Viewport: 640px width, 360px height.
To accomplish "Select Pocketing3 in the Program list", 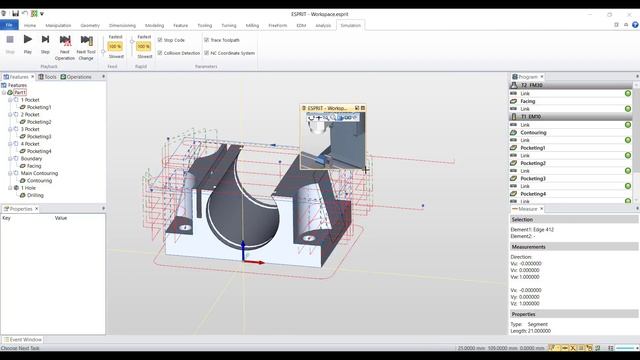I will 533,179.
